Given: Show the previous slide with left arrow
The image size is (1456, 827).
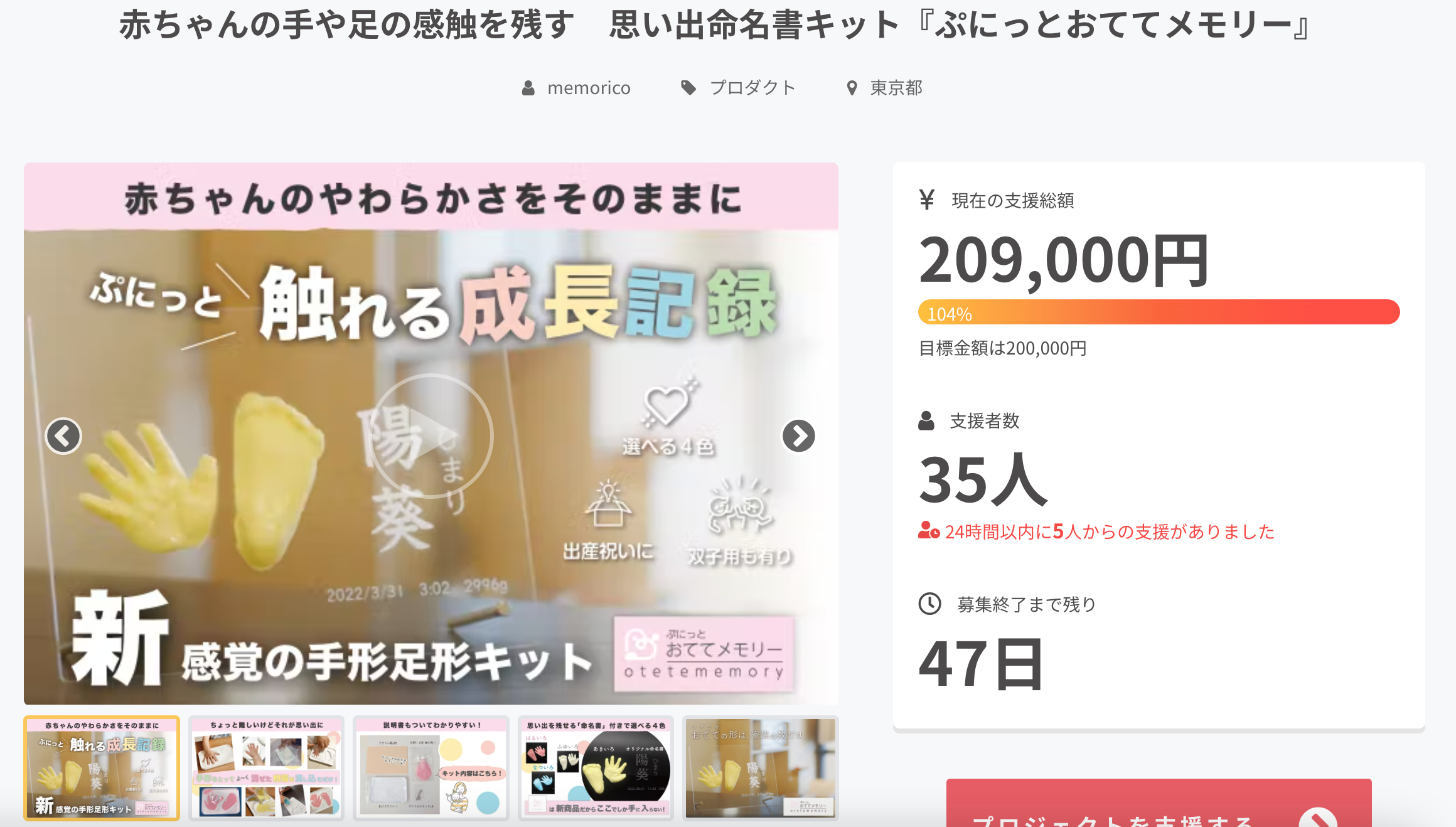Looking at the screenshot, I should click(x=63, y=435).
